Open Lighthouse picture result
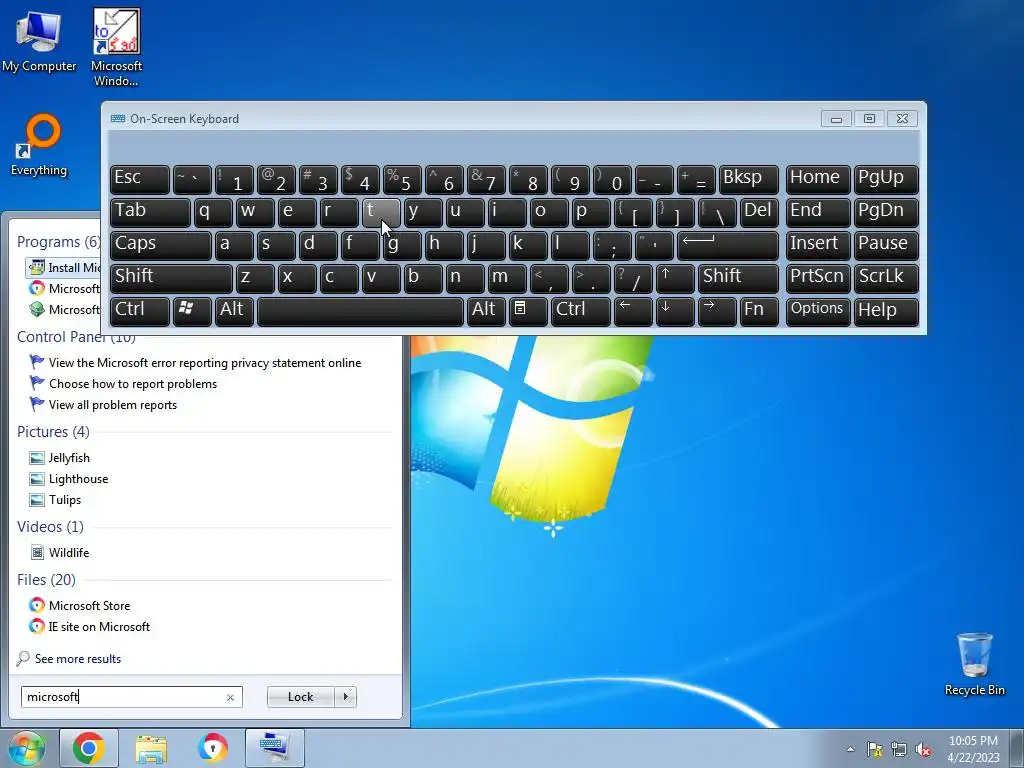Image resolution: width=1024 pixels, height=768 pixels. pos(78,479)
